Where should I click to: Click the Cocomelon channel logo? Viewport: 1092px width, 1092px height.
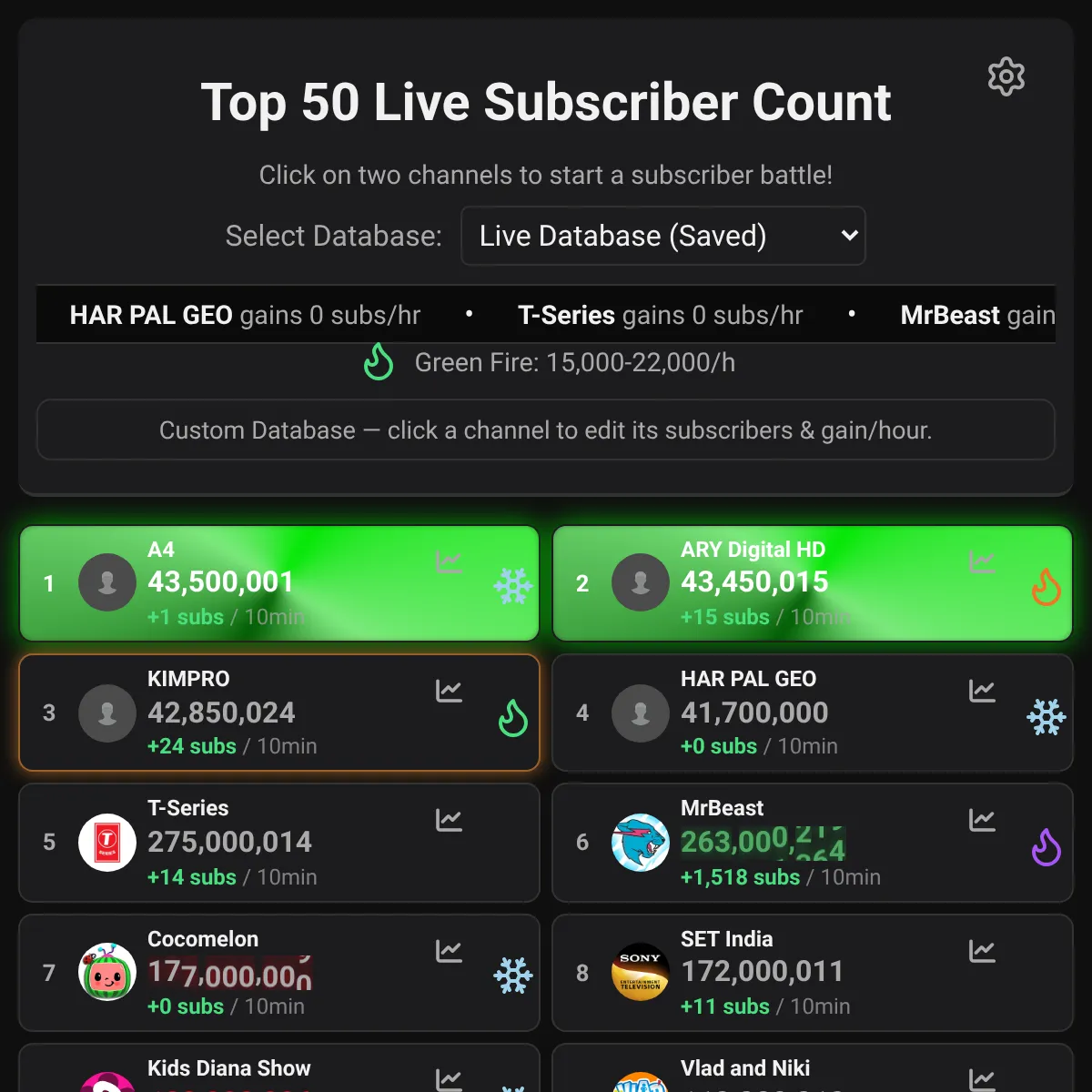pyautogui.click(x=107, y=972)
